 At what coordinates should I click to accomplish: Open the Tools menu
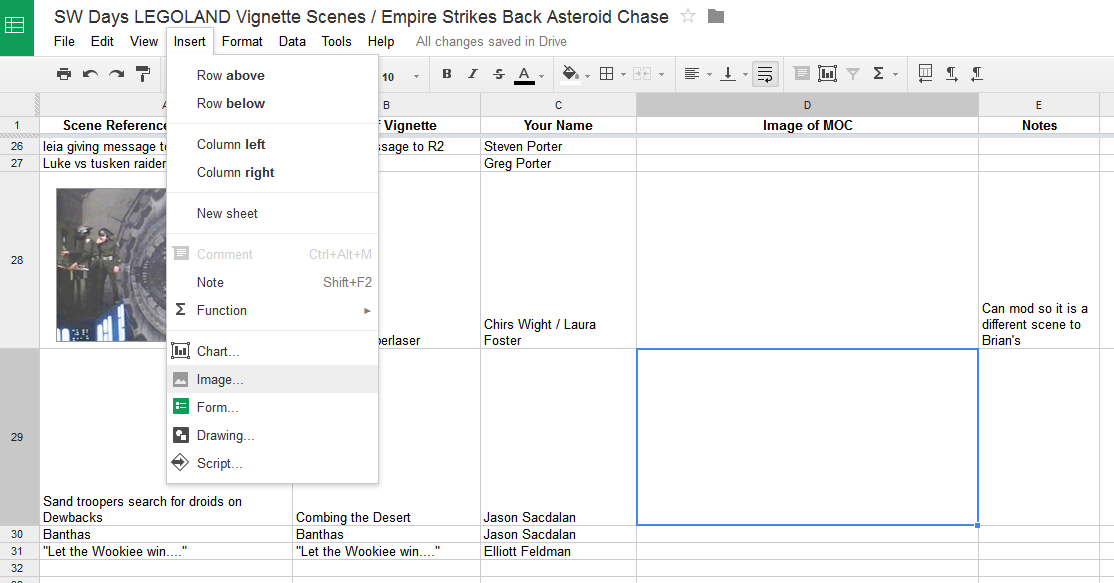click(336, 41)
